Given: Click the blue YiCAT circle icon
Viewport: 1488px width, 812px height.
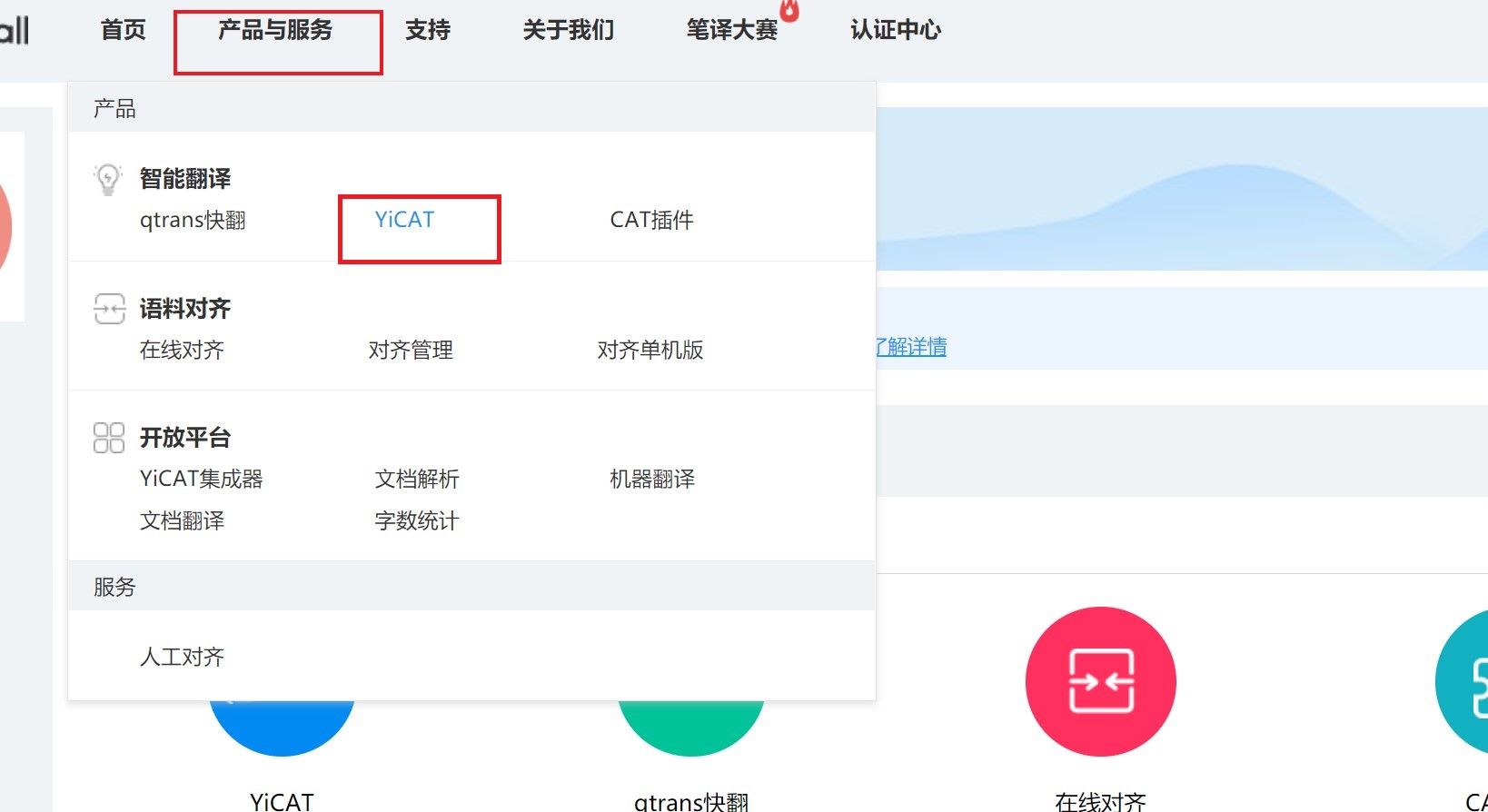Looking at the screenshot, I should point(282,728).
